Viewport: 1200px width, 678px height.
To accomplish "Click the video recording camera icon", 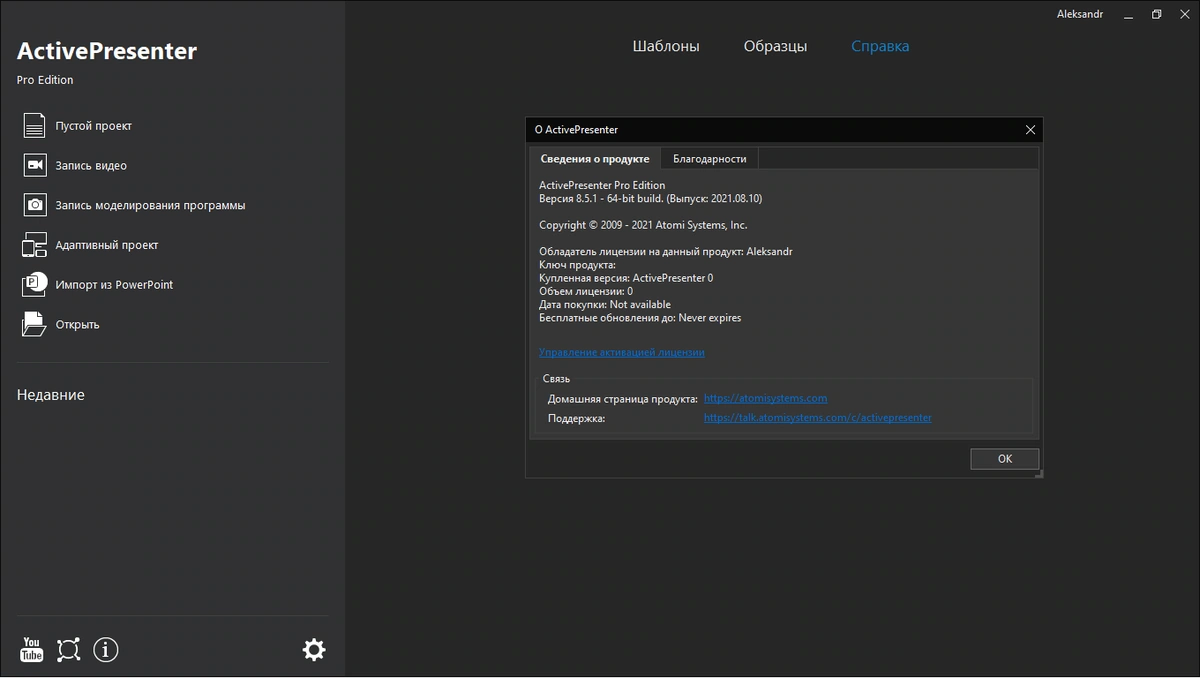I will tap(35, 165).
